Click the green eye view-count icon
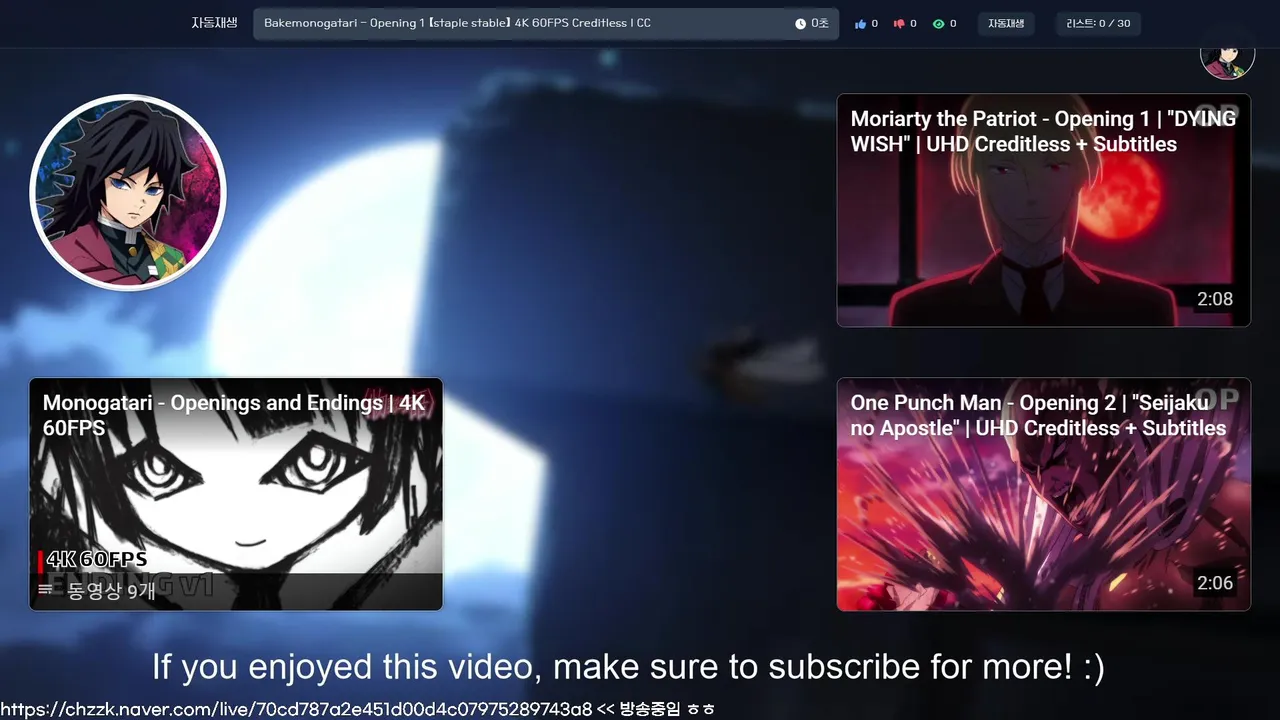The height and width of the screenshot is (720, 1280). pos(938,24)
